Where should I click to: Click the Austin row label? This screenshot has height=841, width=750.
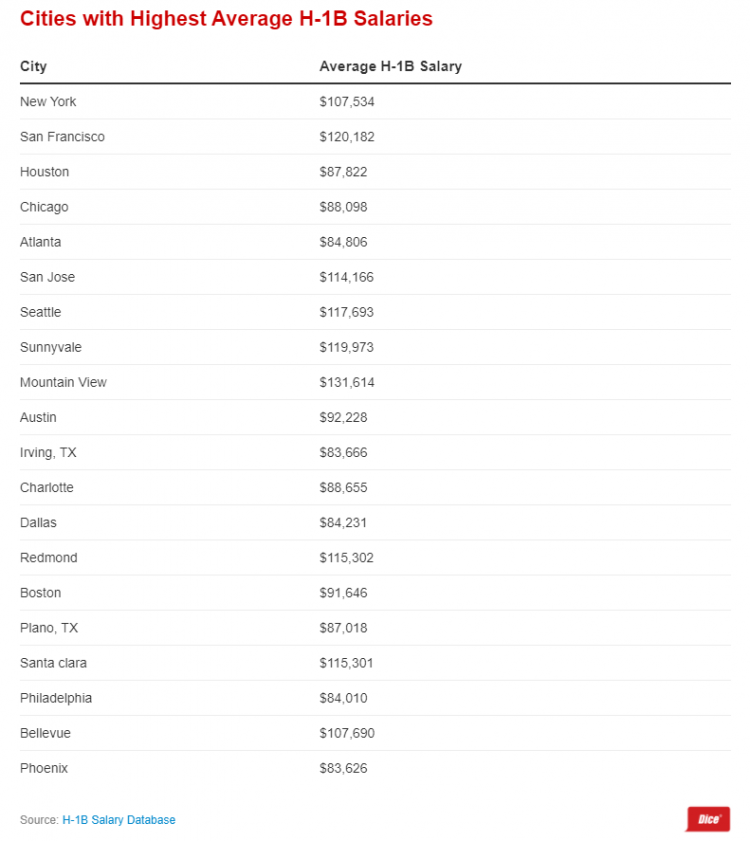[38, 417]
